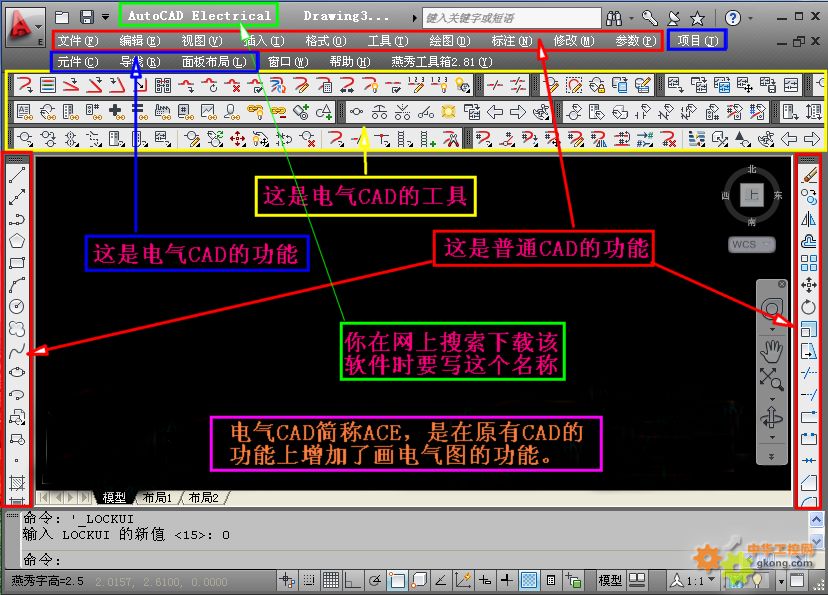Click the Orbit tool in navigation bar

coord(771,418)
